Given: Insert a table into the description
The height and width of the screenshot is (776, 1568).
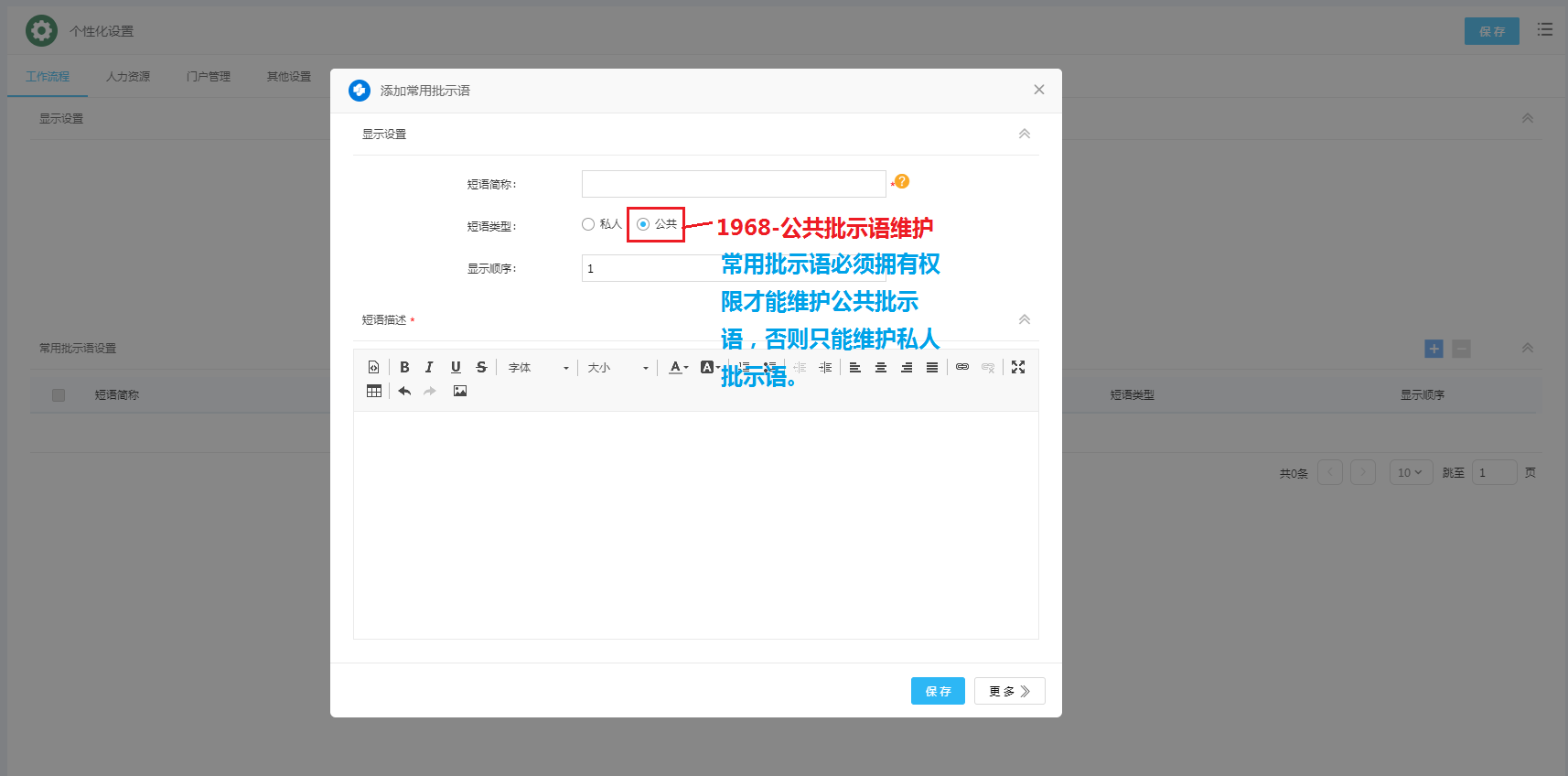Looking at the screenshot, I should pyautogui.click(x=374, y=391).
